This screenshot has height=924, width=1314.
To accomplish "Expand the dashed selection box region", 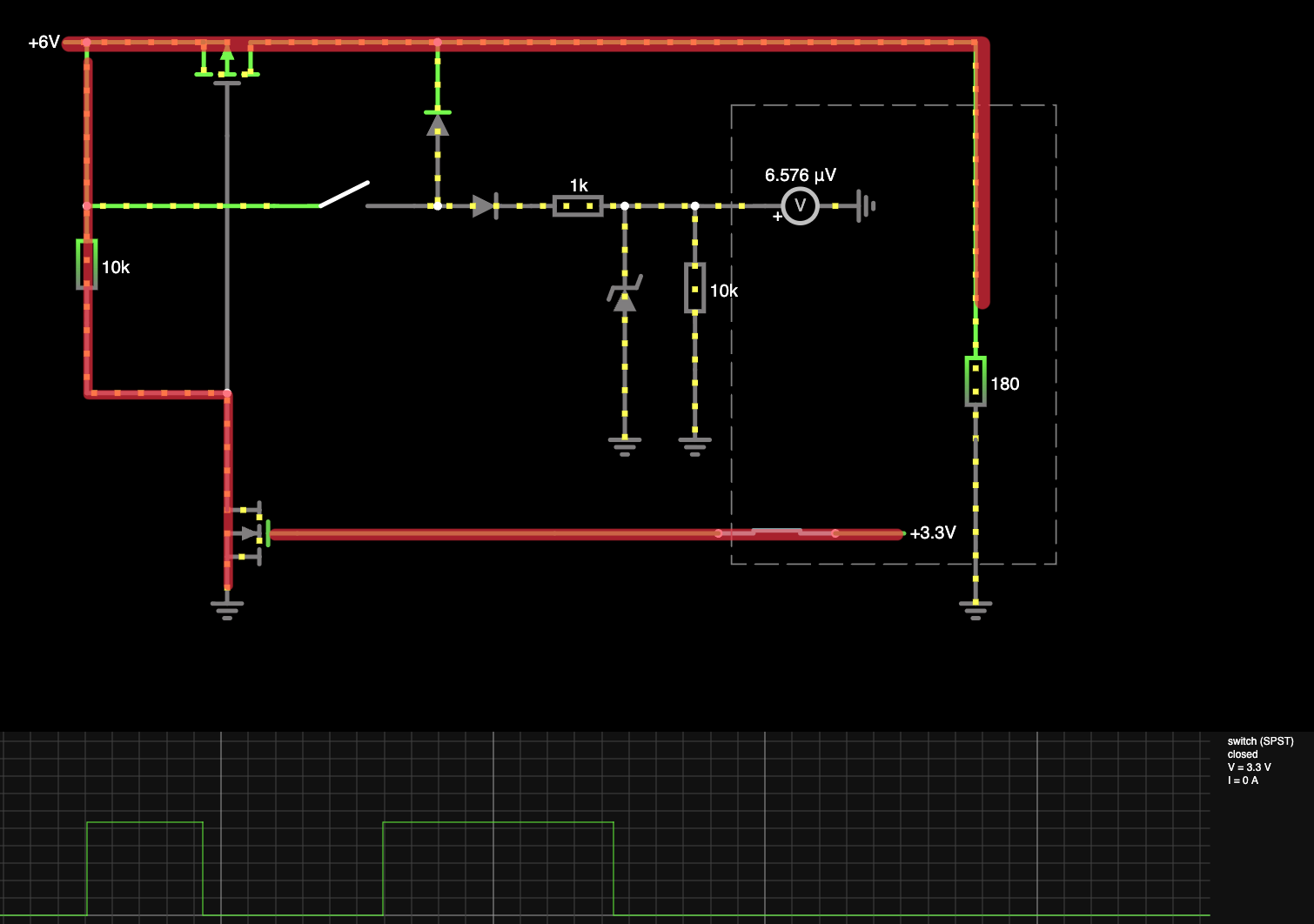I will click(1056, 564).
